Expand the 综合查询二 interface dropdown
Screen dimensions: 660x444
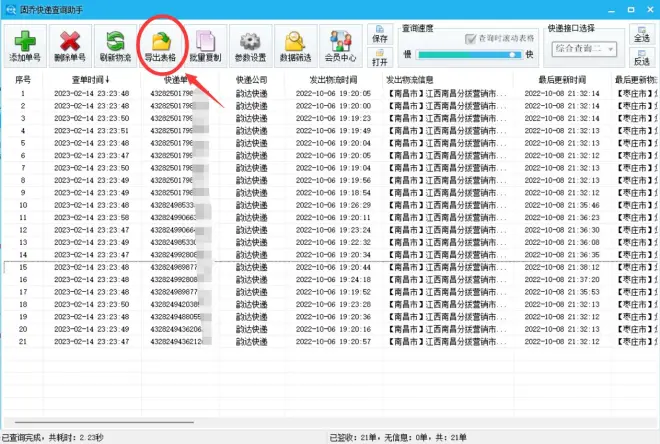(x=614, y=47)
